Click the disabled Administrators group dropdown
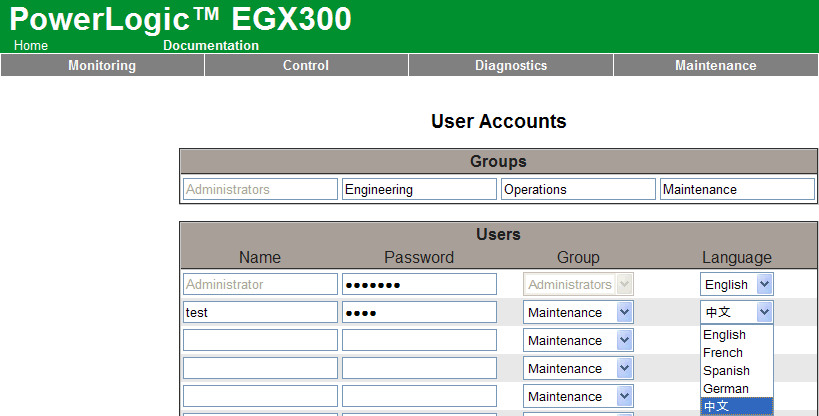 [578, 284]
